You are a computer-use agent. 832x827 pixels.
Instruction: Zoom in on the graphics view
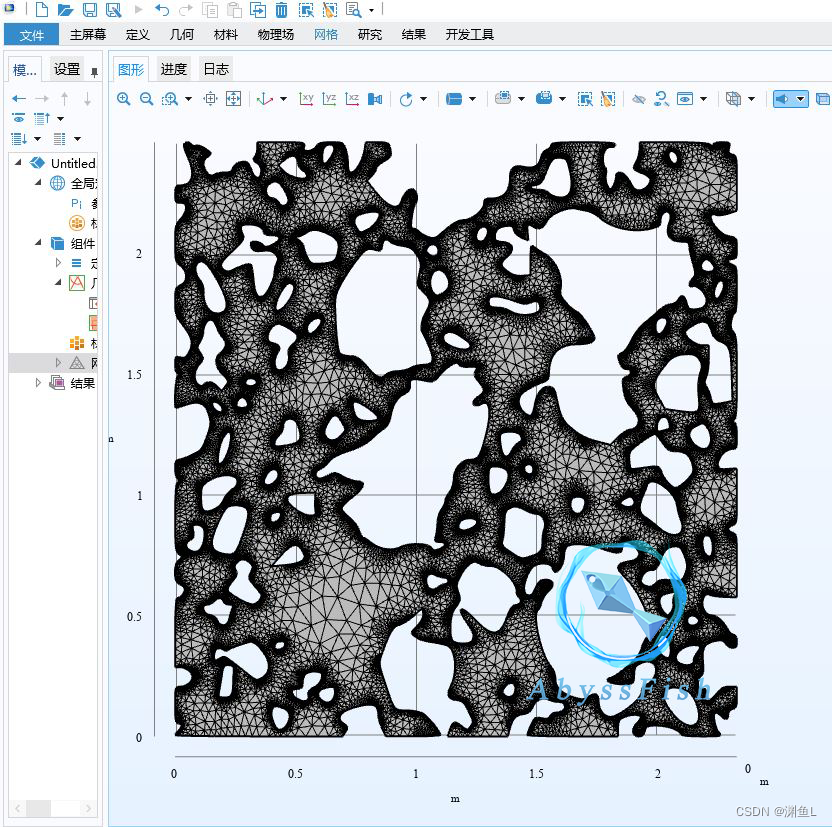[124, 99]
